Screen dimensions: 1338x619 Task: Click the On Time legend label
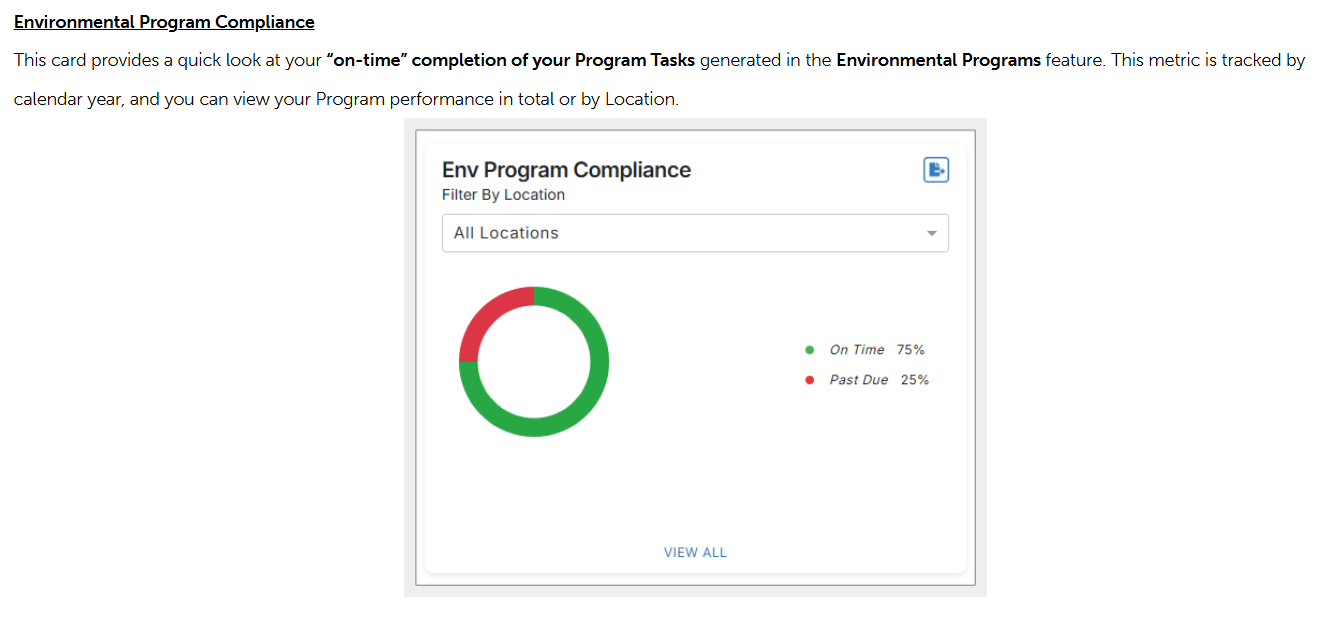(857, 350)
